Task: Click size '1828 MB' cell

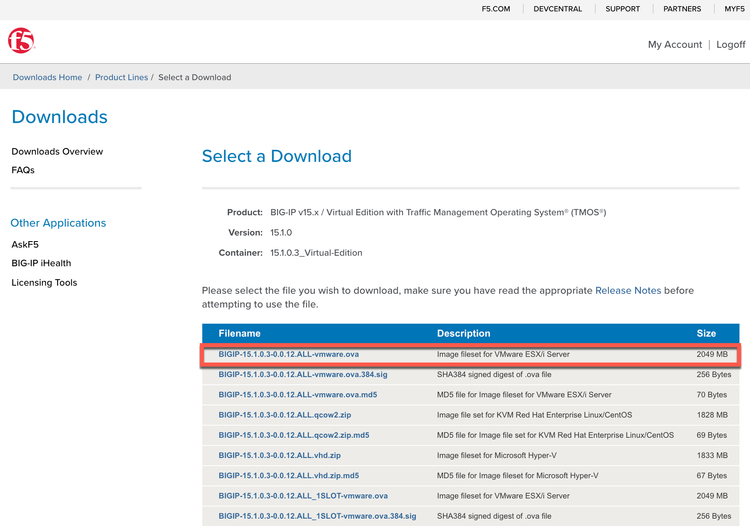Action: [712, 415]
